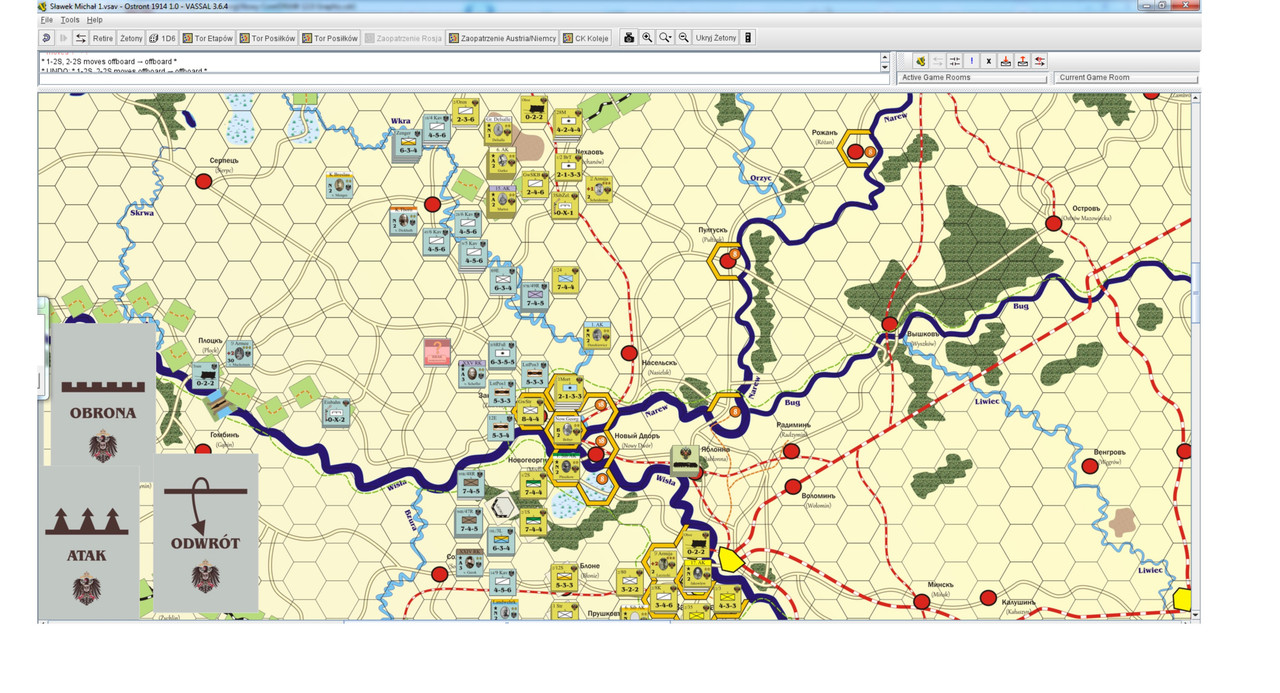Open the Tools menu
Screen dimensions: 1280x693
(69, 20)
